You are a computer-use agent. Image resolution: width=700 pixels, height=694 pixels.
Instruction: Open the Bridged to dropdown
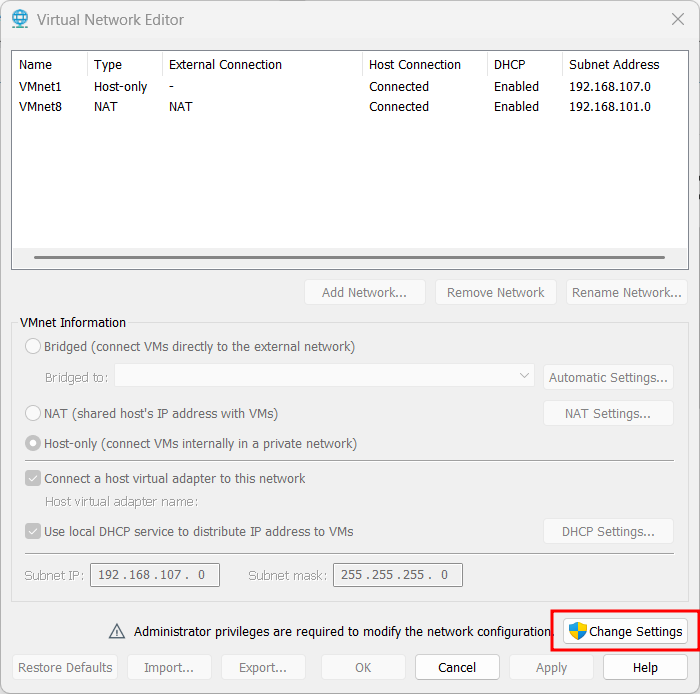(x=325, y=376)
